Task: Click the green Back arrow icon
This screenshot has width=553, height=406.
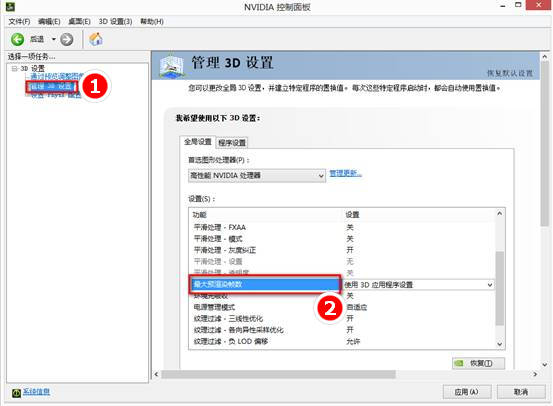Action: tap(17, 40)
